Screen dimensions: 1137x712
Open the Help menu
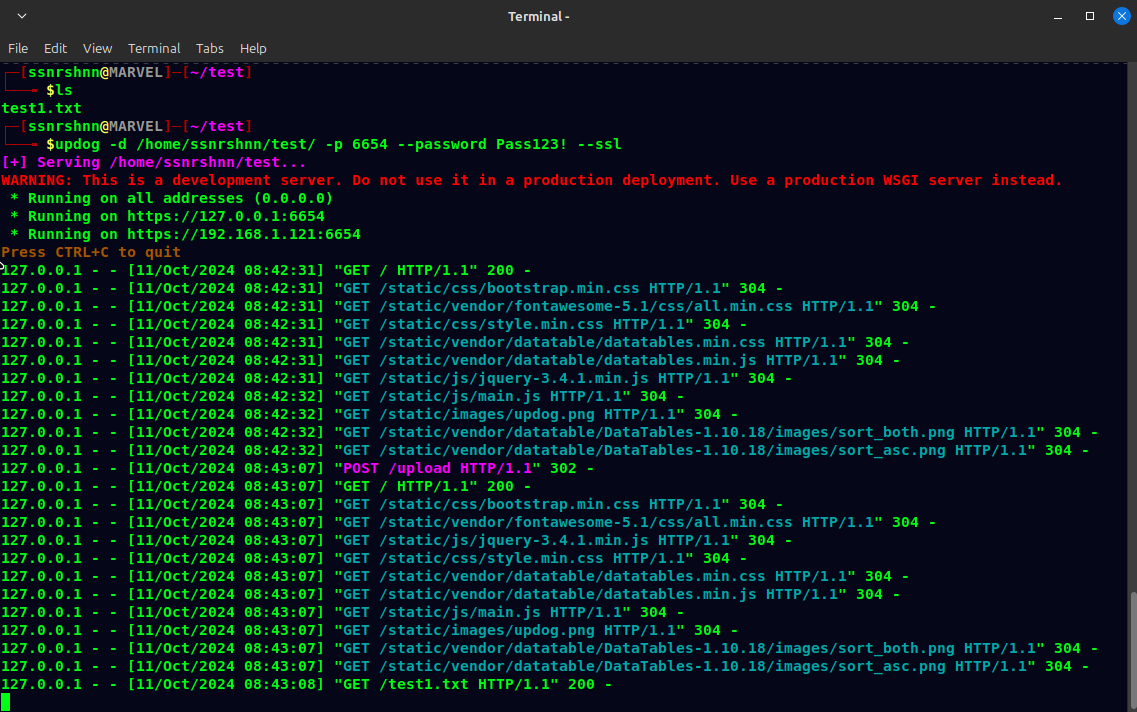[253, 48]
